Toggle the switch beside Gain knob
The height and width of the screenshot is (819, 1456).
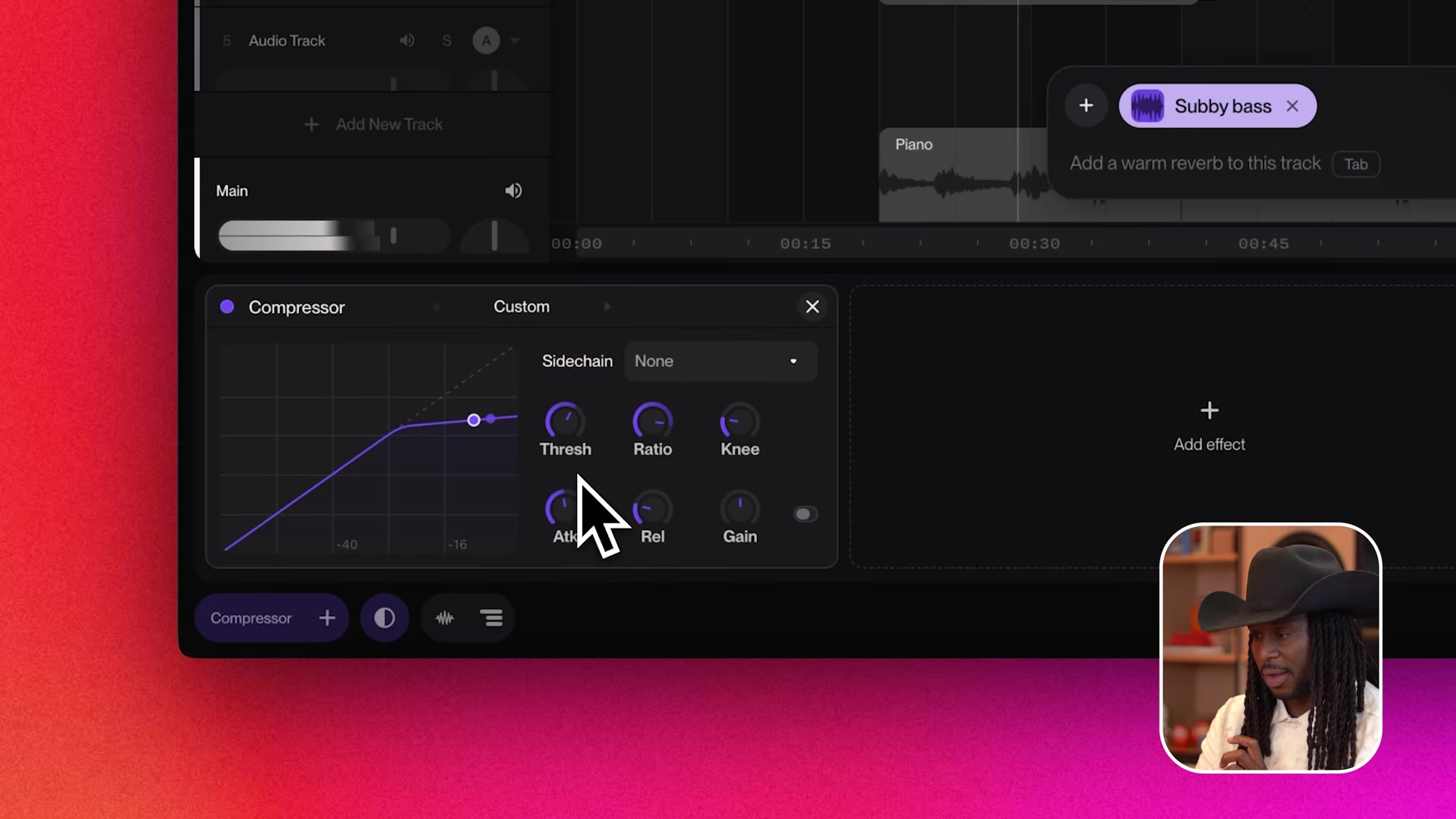pos(805,514)
